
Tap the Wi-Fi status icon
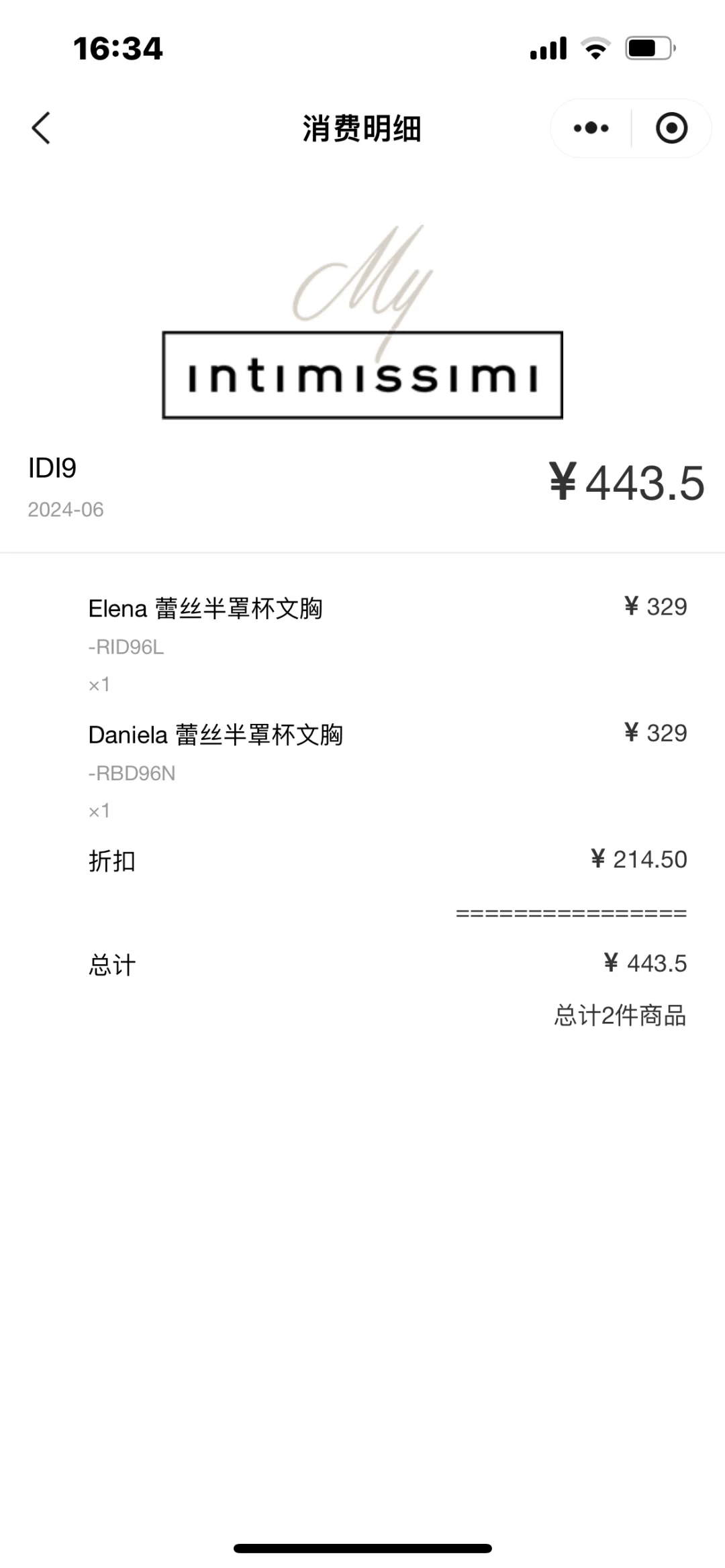pyautogui.click(x=595, y=48)
